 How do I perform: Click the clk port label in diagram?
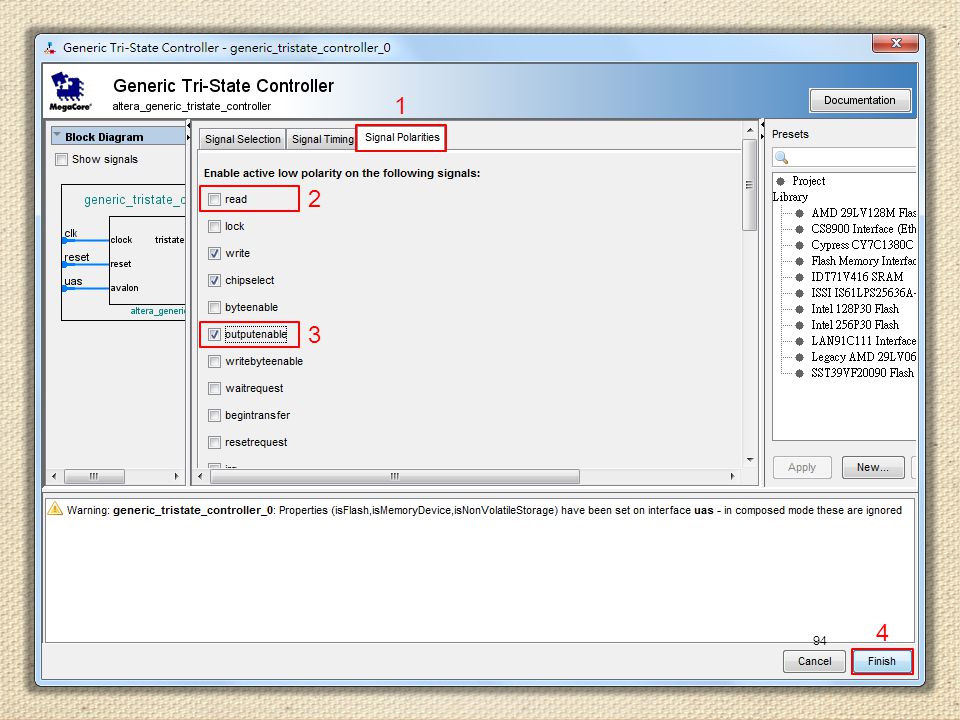70,233
